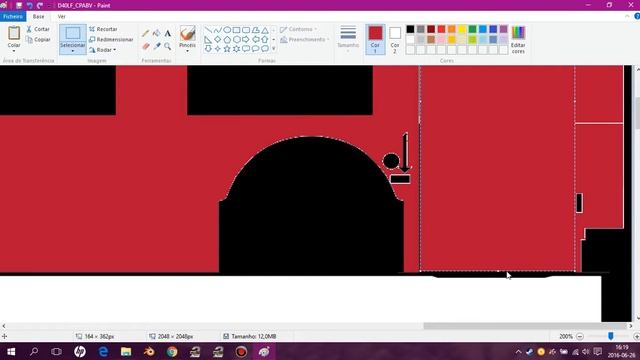
Task: Open the Rodar dropdown
Action: tap(102, 50)
